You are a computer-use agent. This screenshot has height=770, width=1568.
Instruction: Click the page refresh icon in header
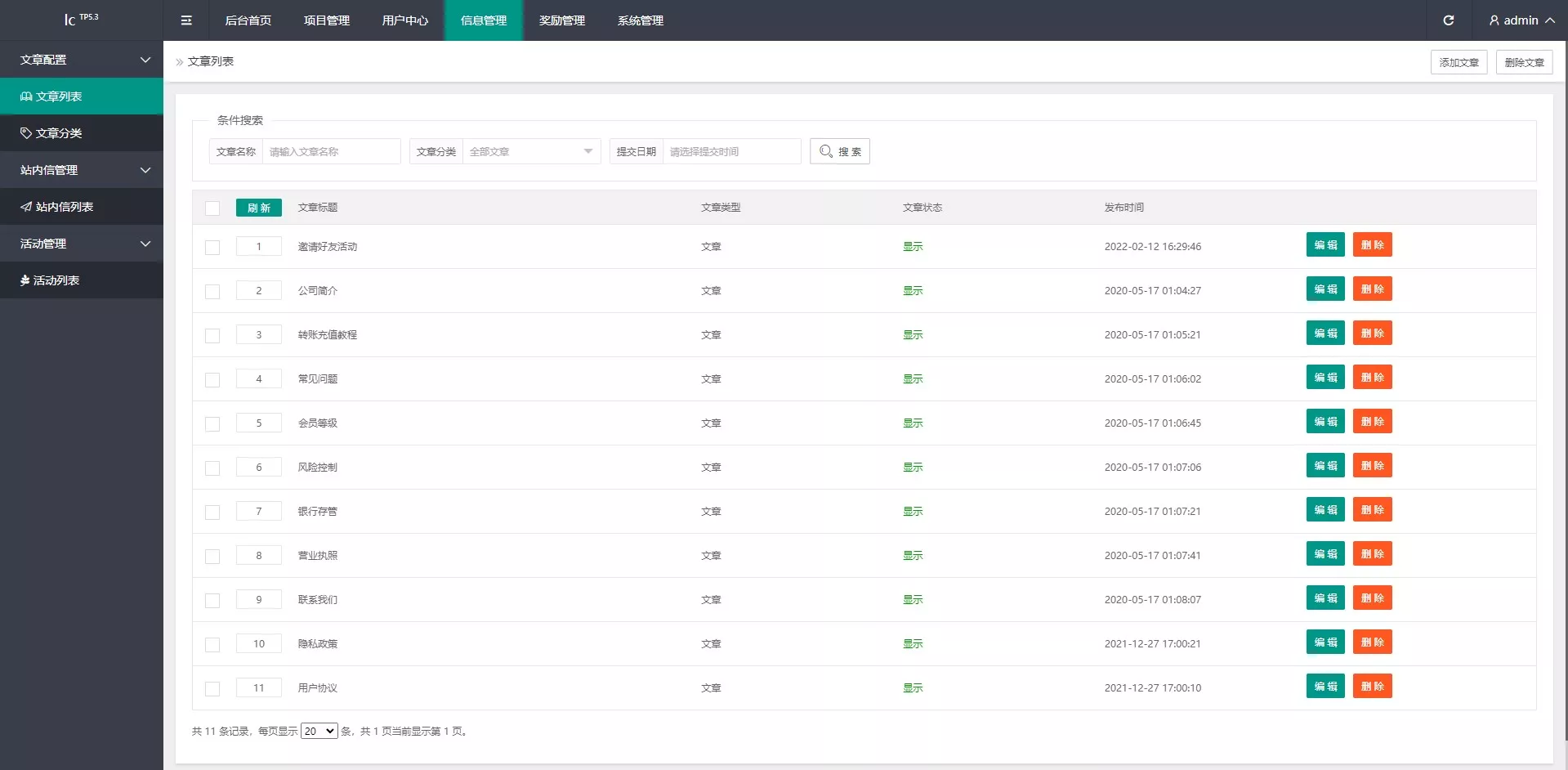click(1448, 20)
